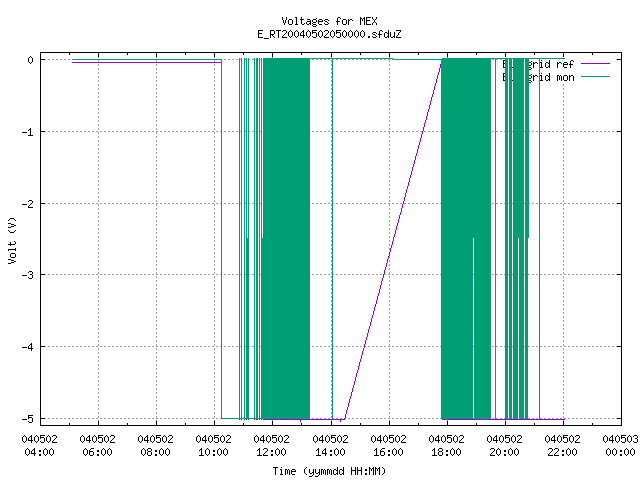
Task: Select the file name "E_RT20040502050000.sfduZ" subtitle
Action: (x=329, y=34)
